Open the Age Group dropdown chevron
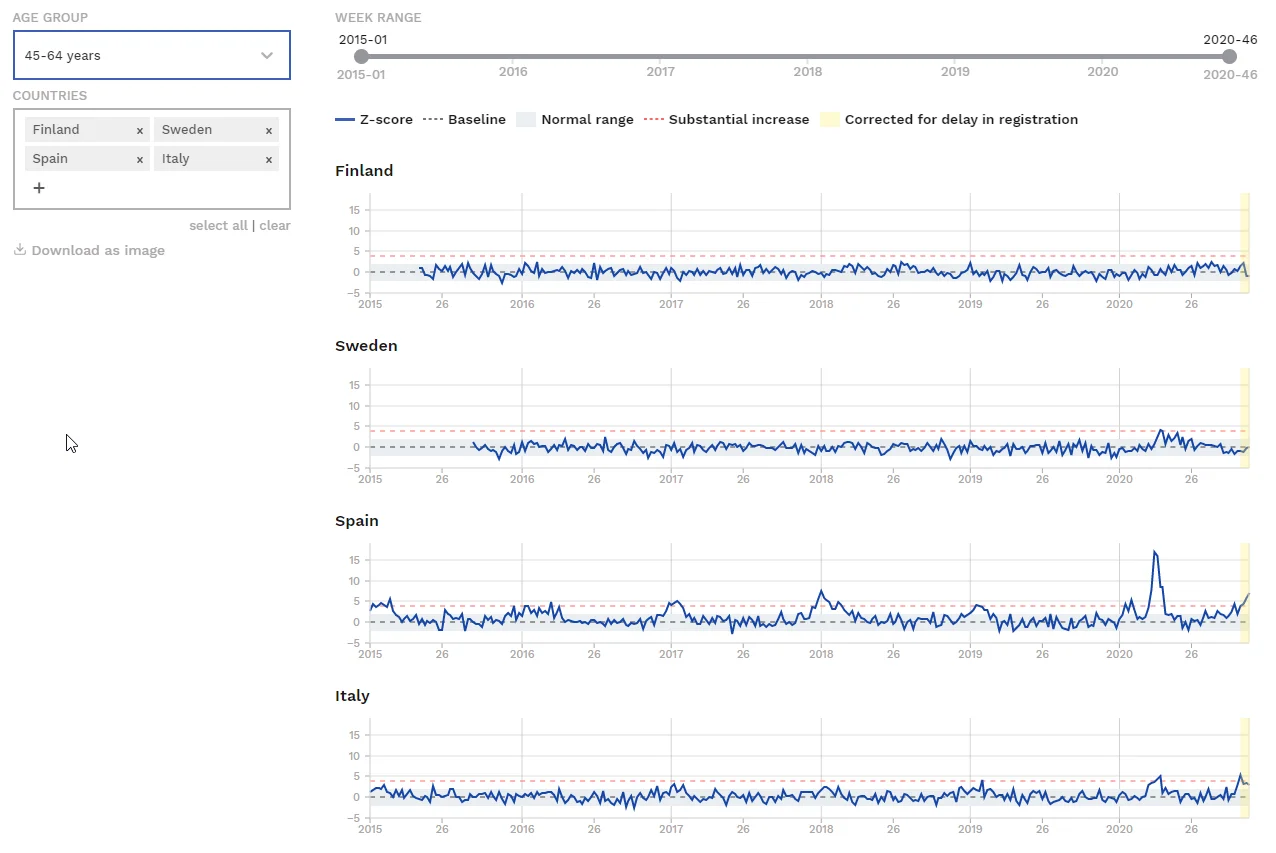 pos(267,56)
